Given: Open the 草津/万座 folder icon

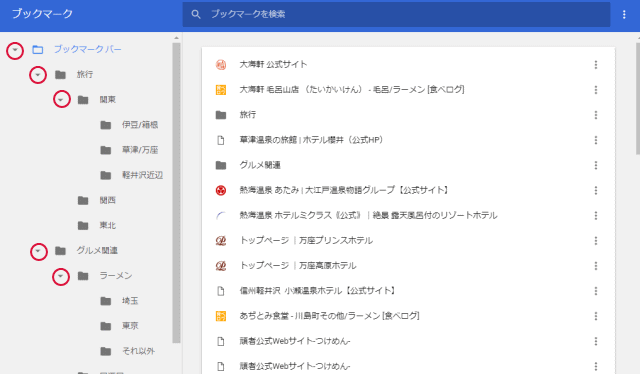Looking at the screenshot, I should (x=106, y=150).
